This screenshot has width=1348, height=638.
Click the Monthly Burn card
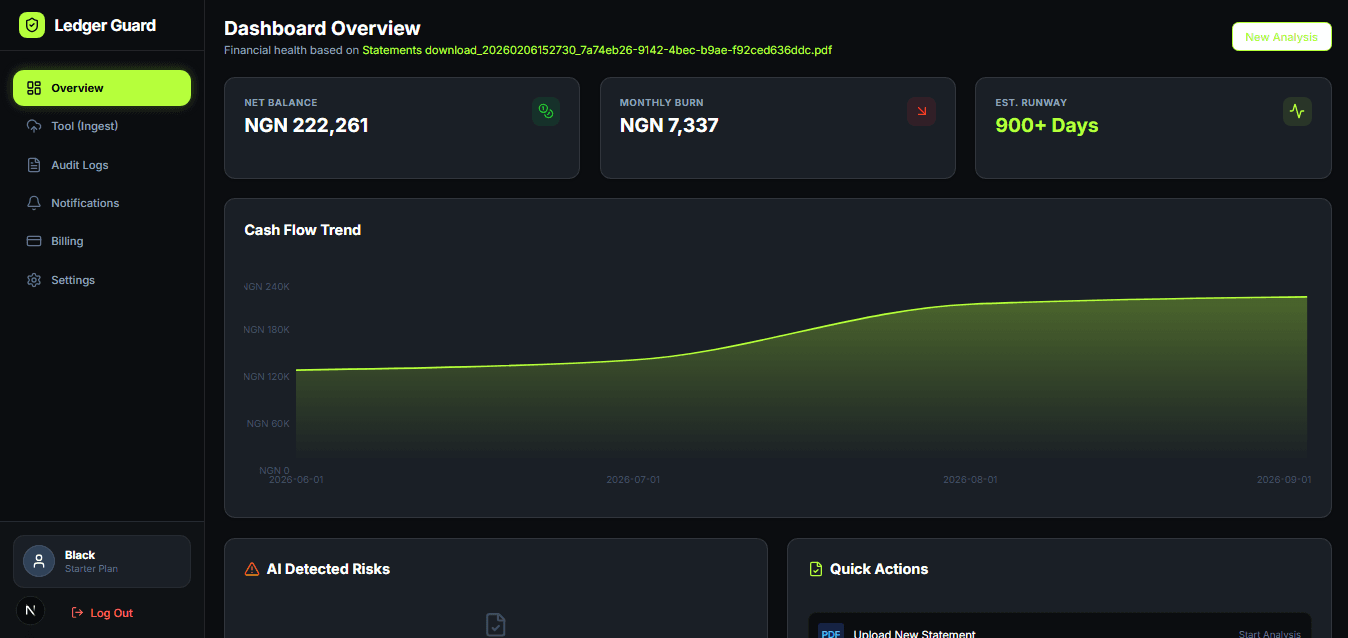[x=777, y=128]
